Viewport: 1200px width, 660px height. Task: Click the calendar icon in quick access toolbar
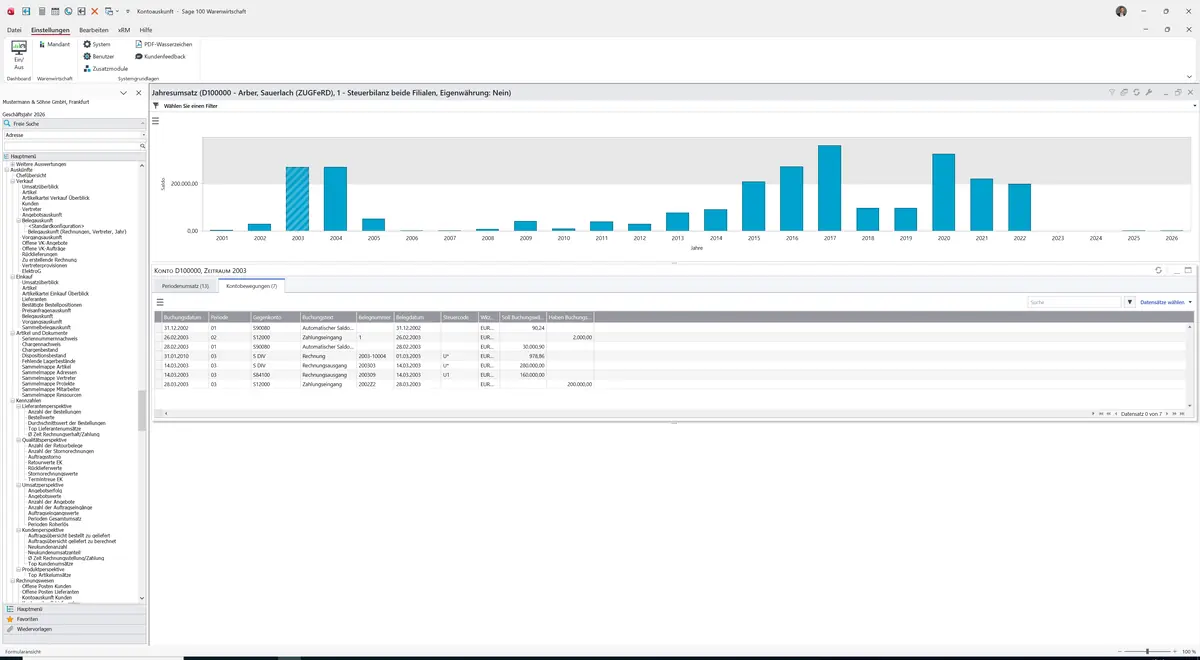pyautogui.click(x=54, y=11)
